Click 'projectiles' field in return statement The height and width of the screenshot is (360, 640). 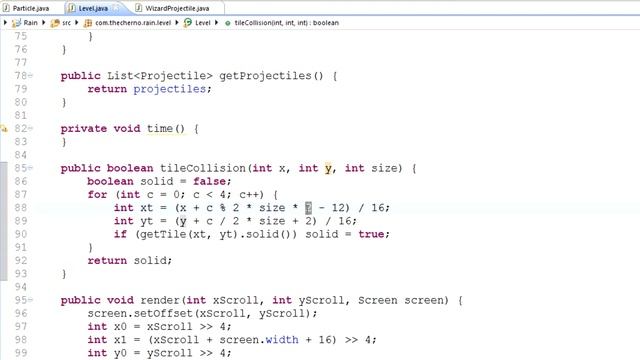[x=169, y=89]
